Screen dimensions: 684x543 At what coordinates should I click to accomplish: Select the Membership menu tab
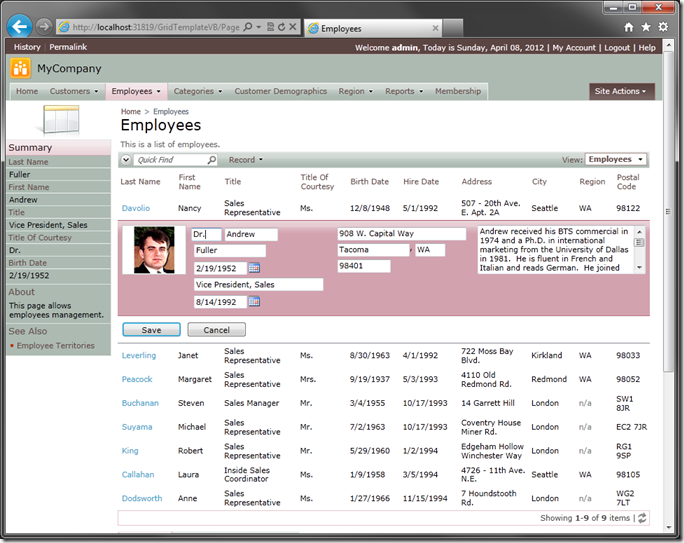click(457, 91)
